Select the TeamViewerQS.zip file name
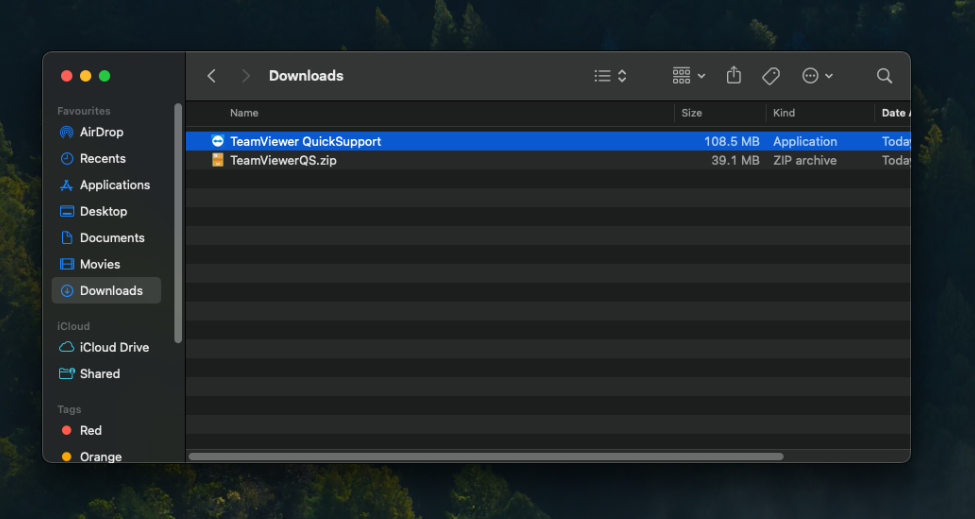 [x=283, y=160]
